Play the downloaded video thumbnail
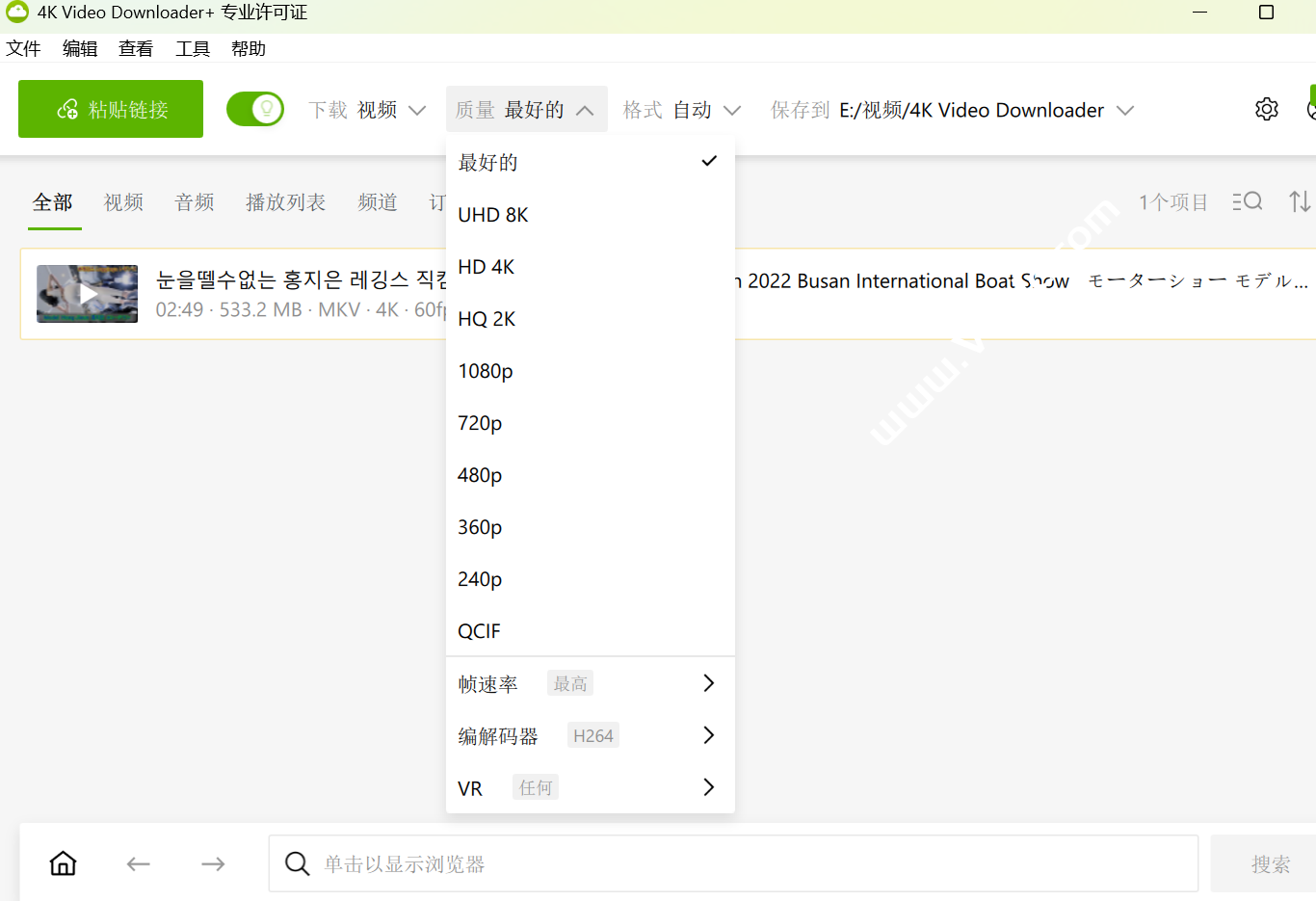 tap(87, 294)
